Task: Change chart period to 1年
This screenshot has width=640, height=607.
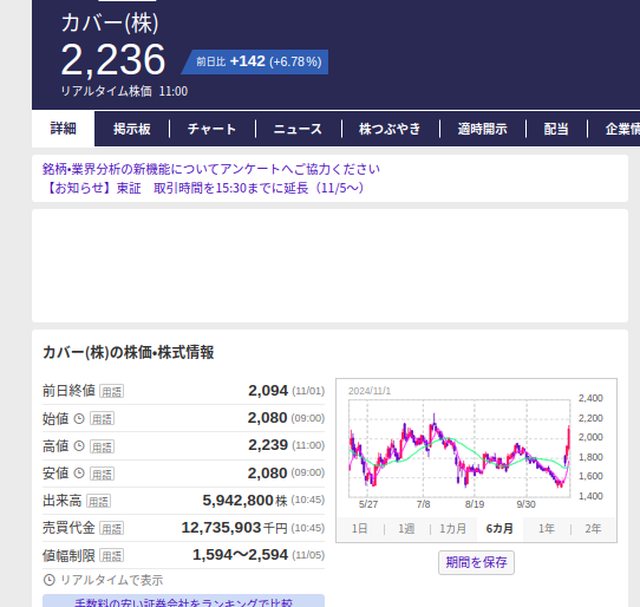Action: (546, 529)
